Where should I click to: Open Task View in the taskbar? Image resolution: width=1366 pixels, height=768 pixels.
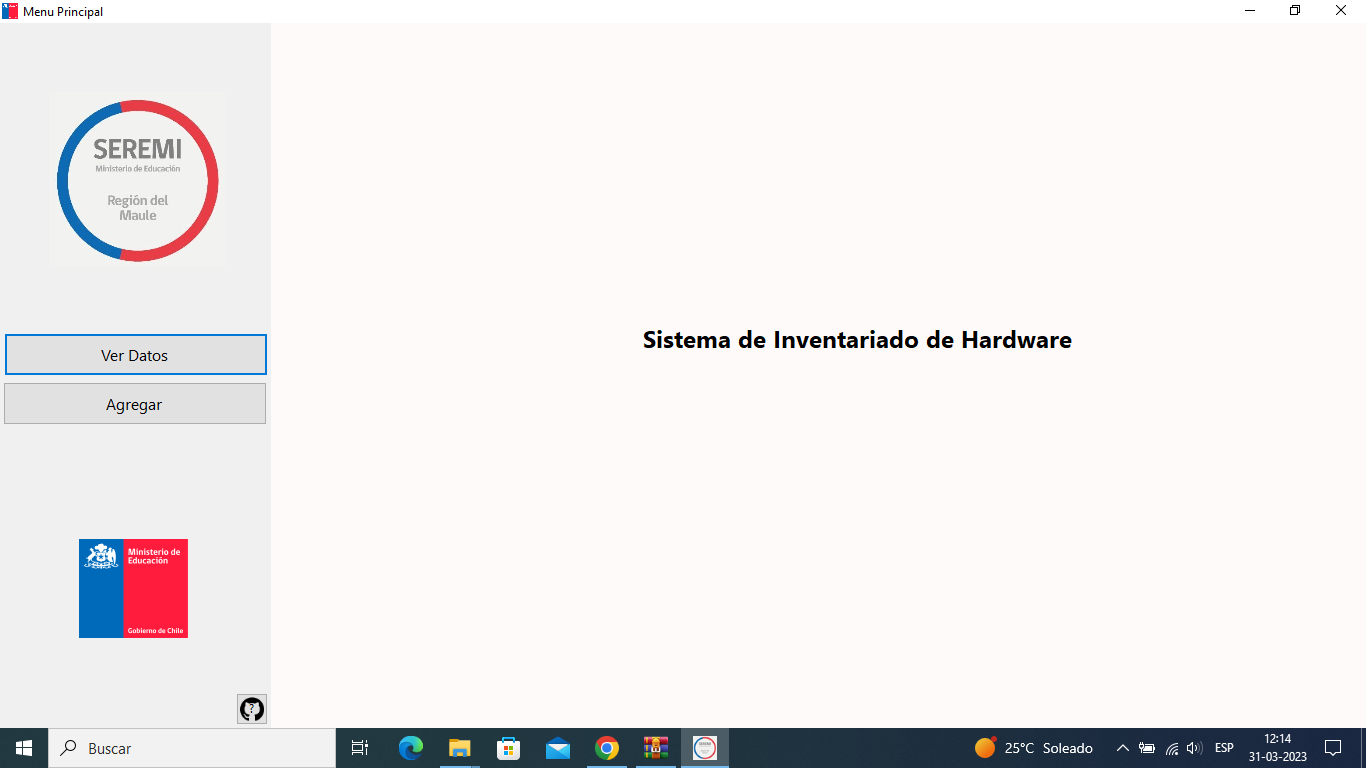(x=359, y=747)
